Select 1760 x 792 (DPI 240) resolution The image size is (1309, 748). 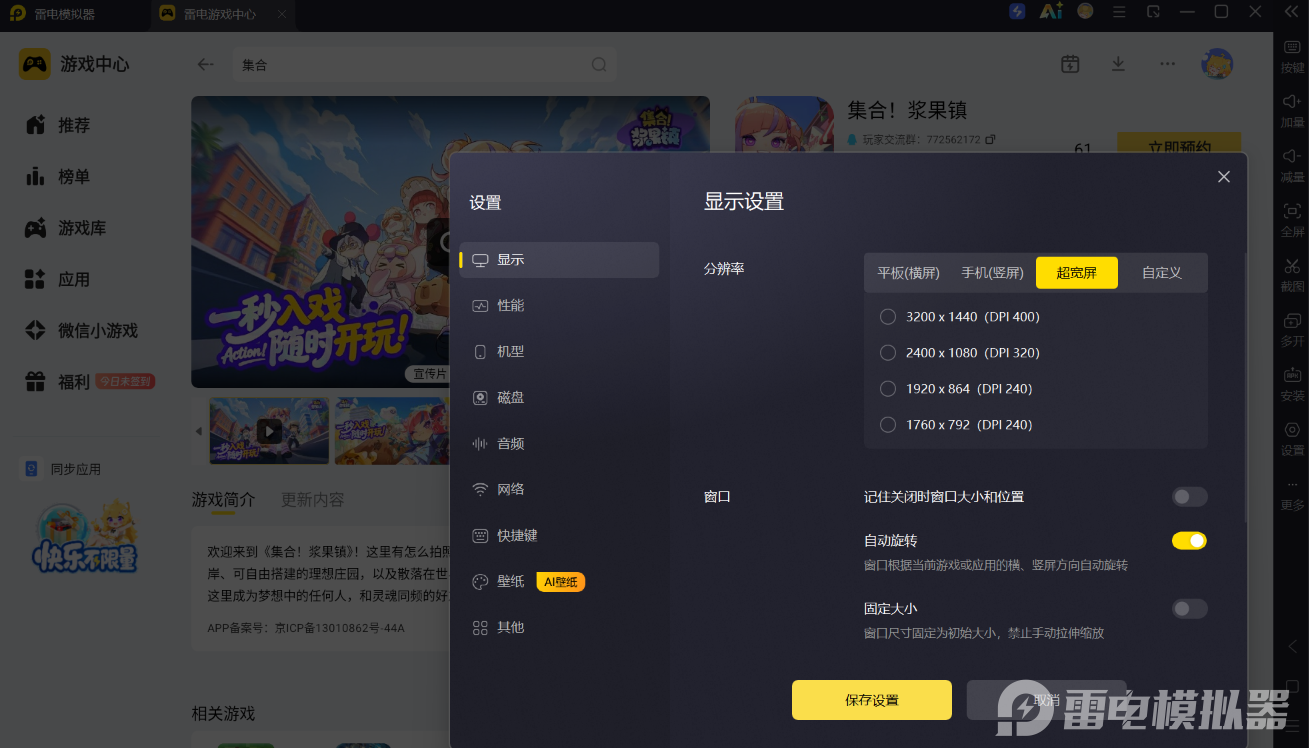pyautogui.click(x=887, y=425)
